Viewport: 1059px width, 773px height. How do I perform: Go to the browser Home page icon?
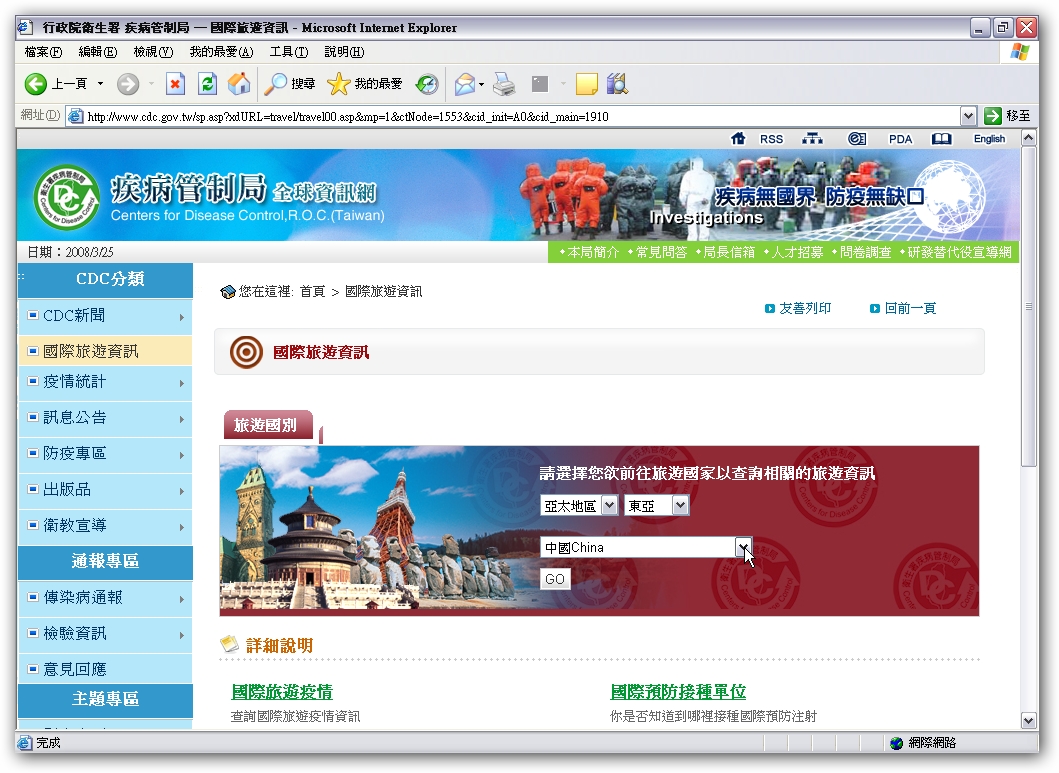click(x=239, y=85)
